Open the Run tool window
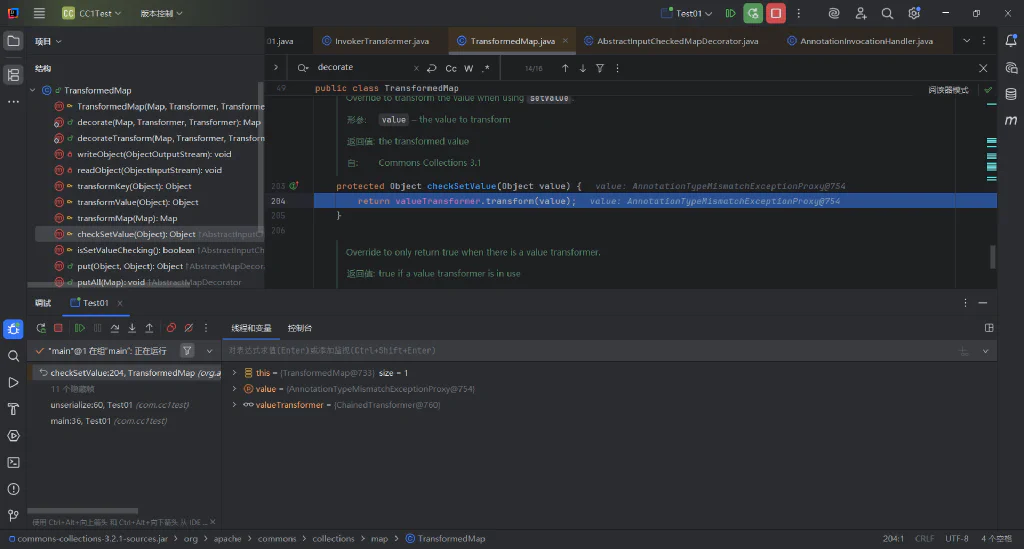The image size is (1024, 549). [x=13, y=383]
